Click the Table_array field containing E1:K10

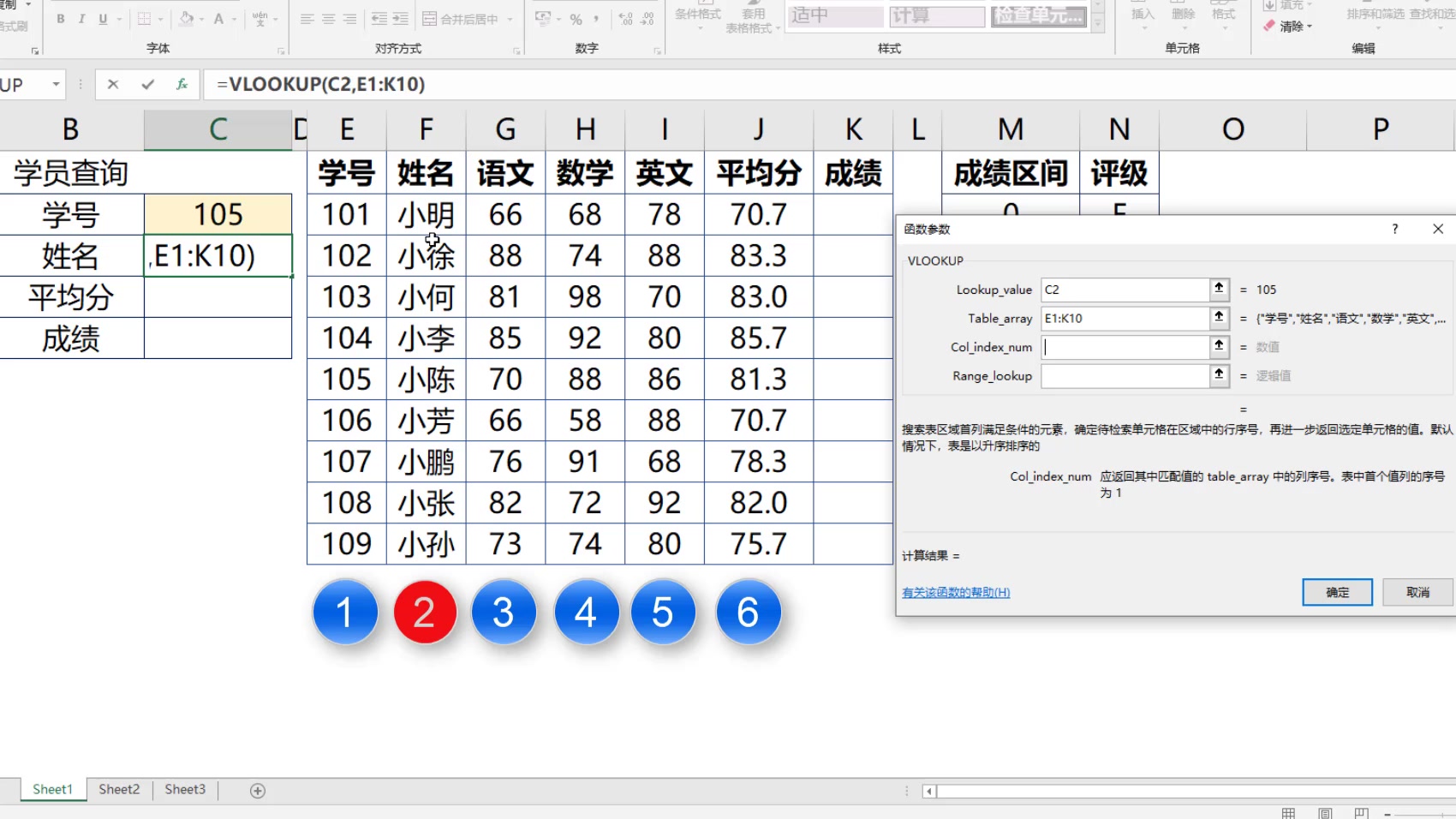tap(1125, 318)
